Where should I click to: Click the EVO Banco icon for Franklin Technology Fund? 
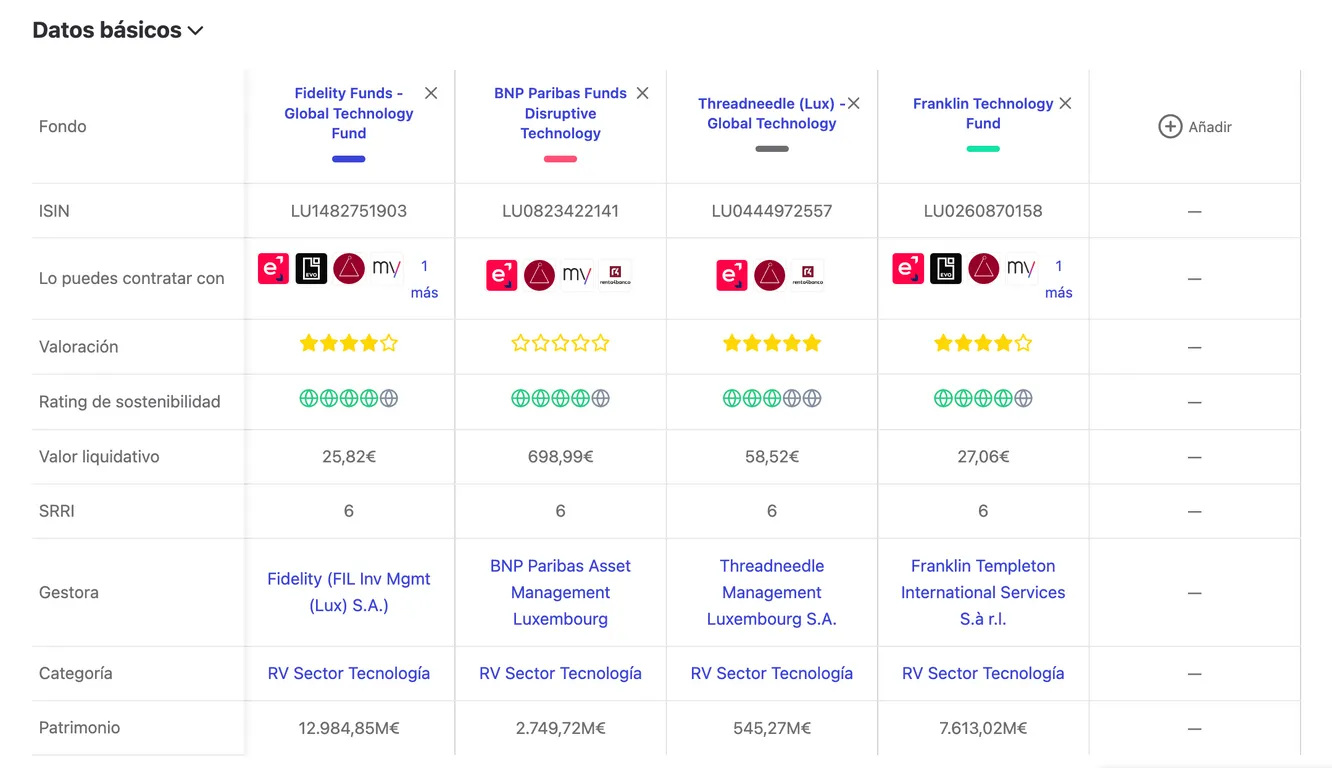coord(945,269)
